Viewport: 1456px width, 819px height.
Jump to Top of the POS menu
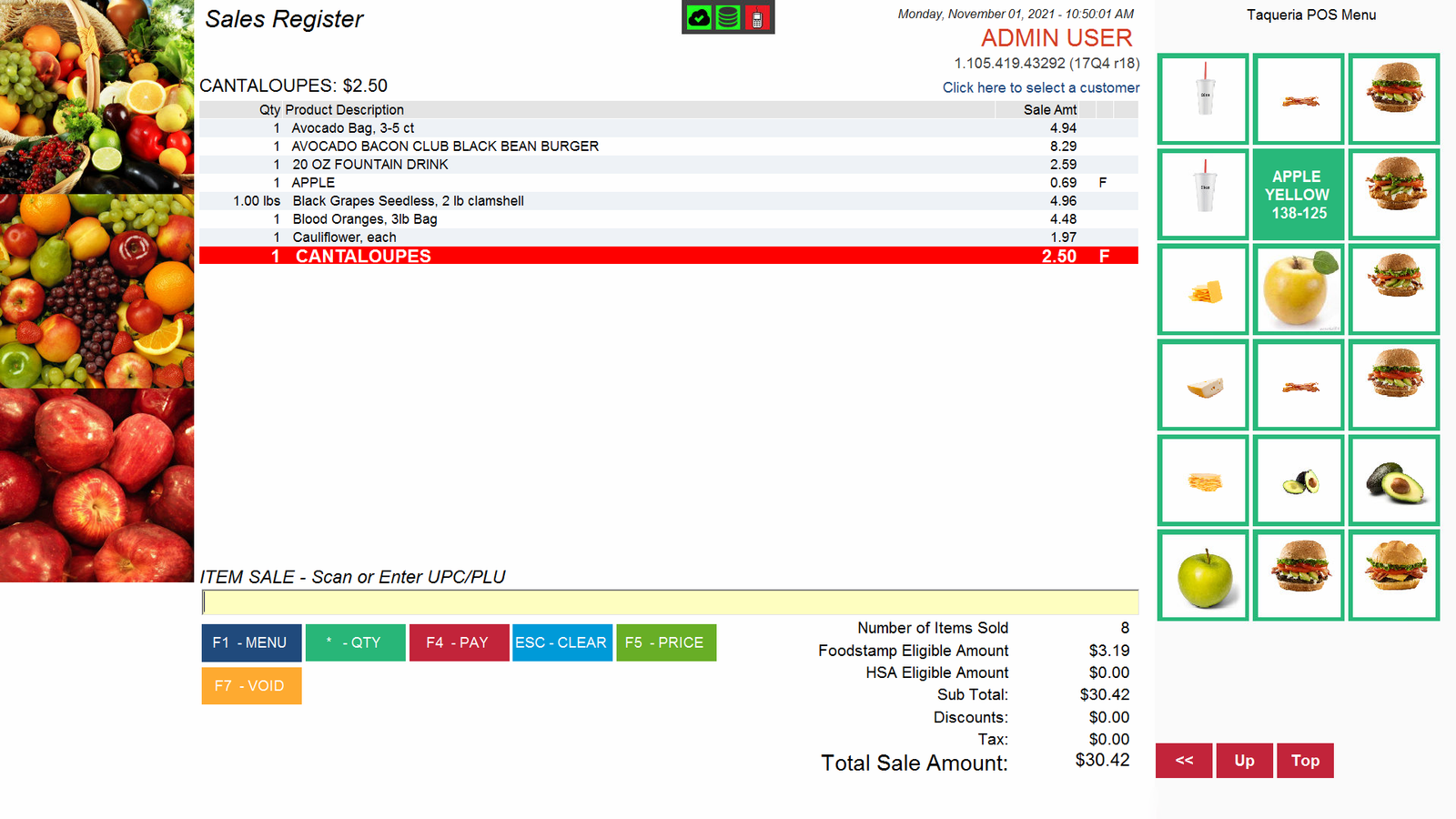[1305, 761]
